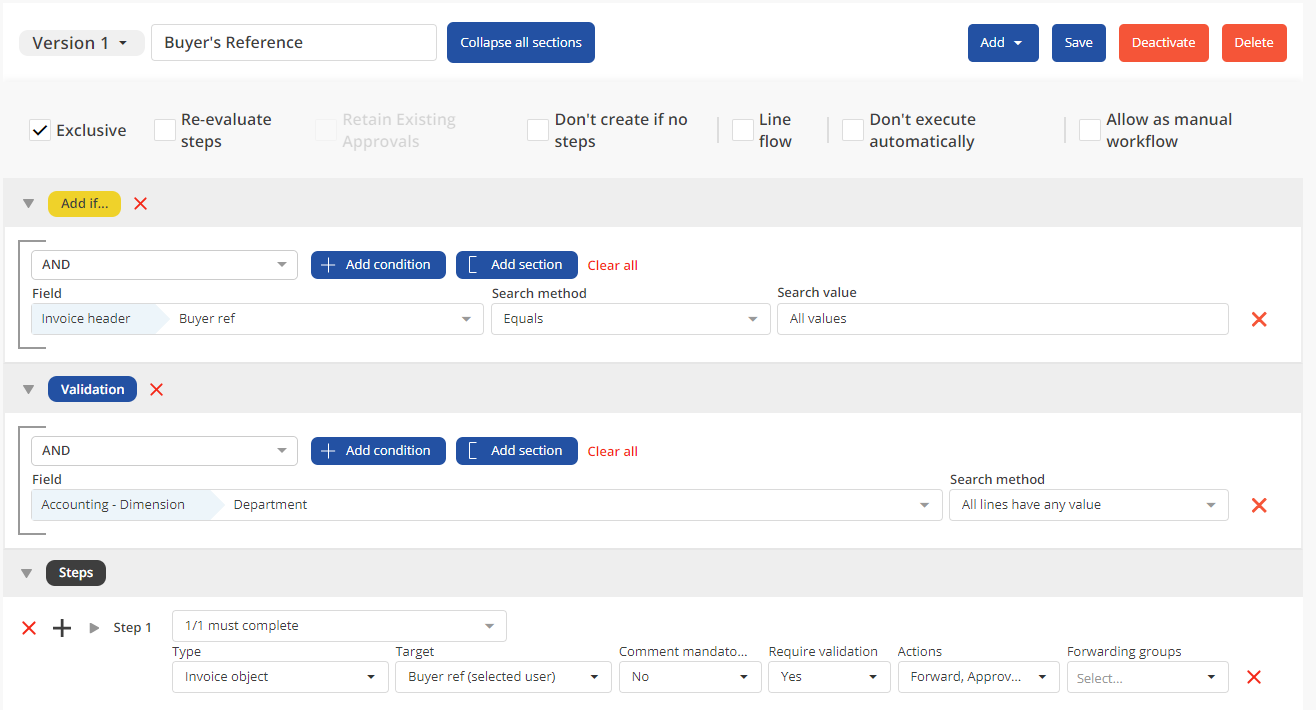Open the Add menu button
The height and width of the screenshot is (710, 1316).
[1002, 43]
